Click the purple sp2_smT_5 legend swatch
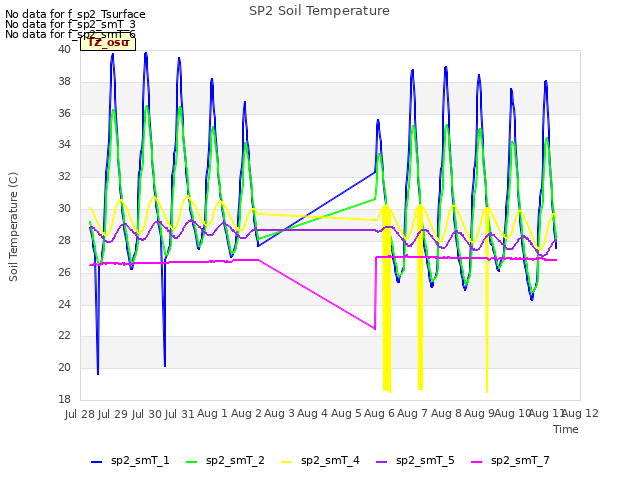Viewport: 640px width, 480px height. pos(382,462)
